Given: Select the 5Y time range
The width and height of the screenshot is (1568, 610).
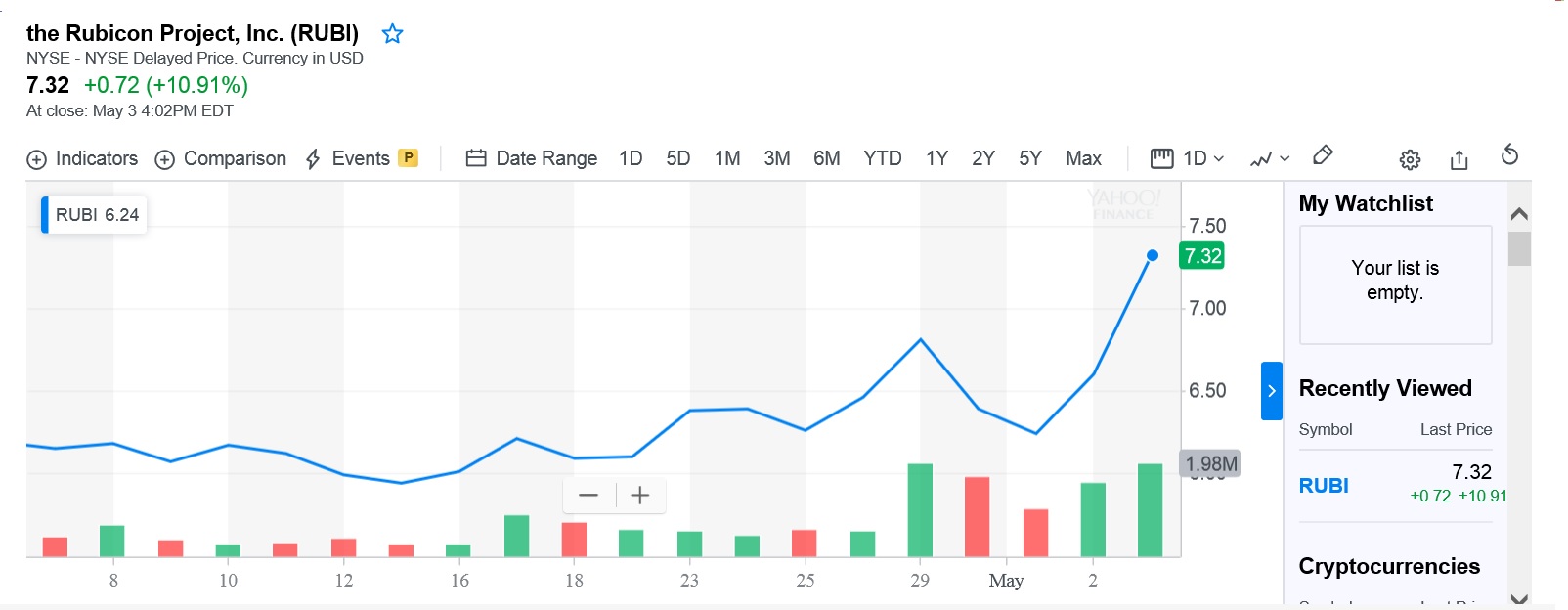Looking at the screenshot, I should tap(1030, 158).
